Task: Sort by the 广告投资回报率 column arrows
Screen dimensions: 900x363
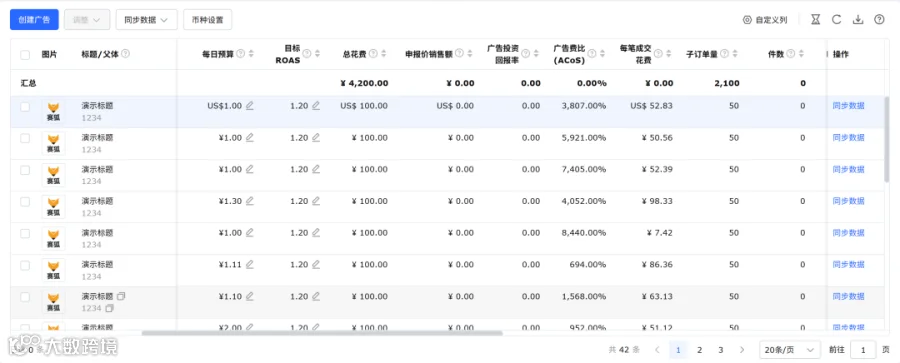Action: pyautogui.click(x=536, y=54)
